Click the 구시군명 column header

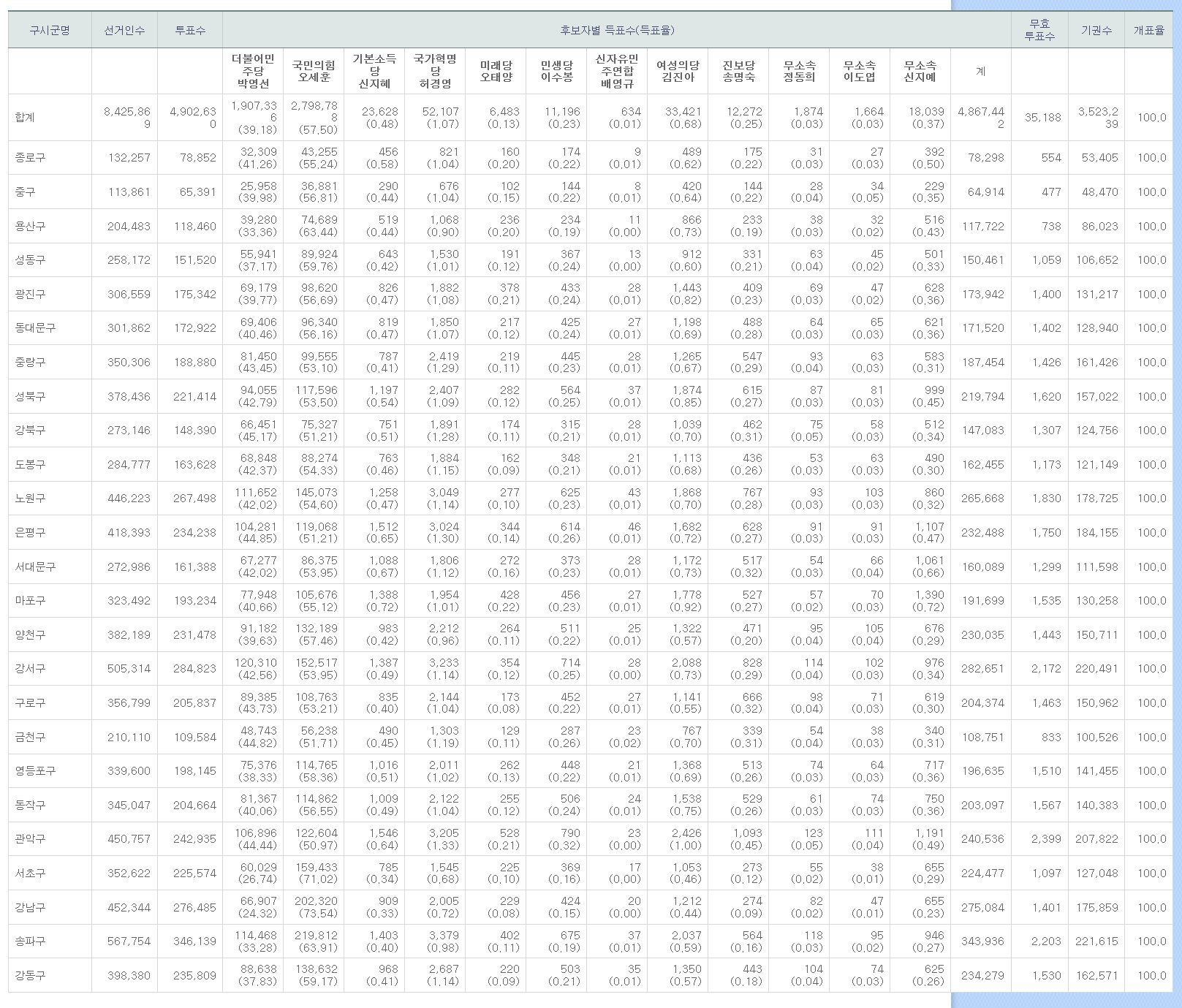50,30
